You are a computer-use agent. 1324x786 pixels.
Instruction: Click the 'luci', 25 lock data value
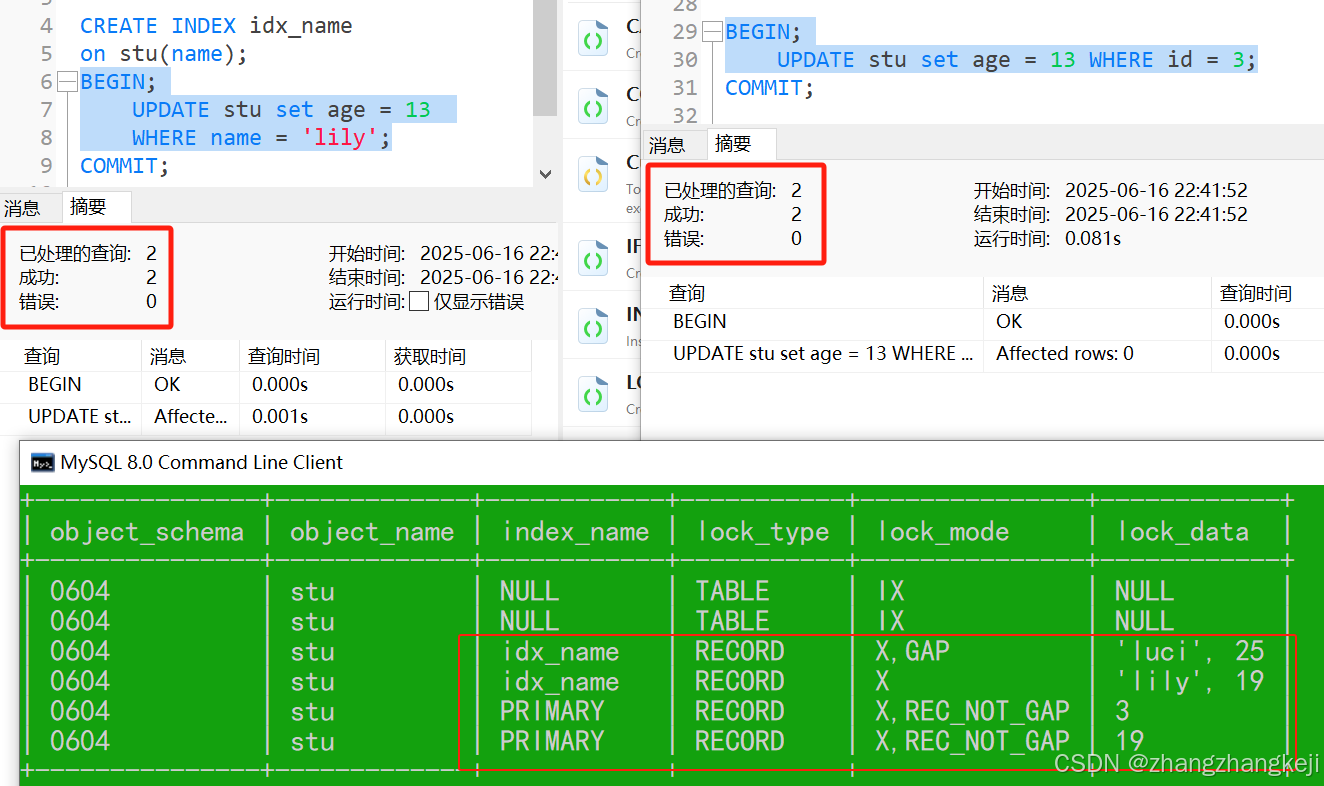(1190, 651)
